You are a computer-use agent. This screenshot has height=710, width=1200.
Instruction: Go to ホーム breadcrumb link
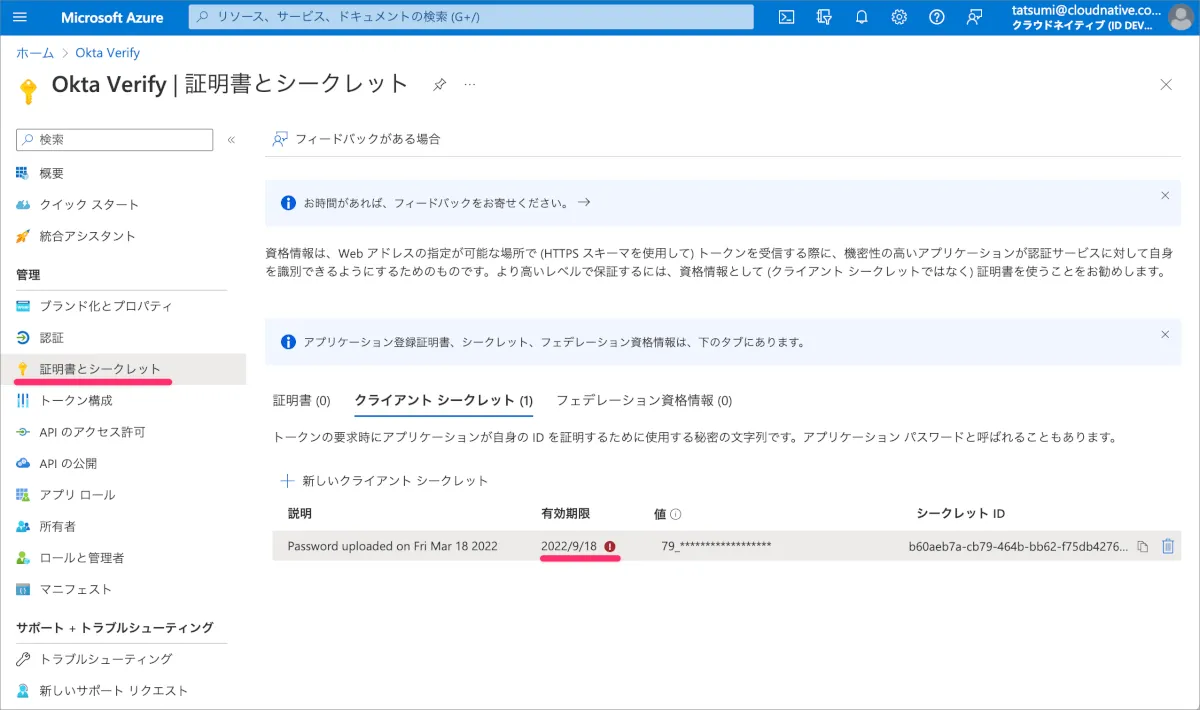[x=35, y=53]
